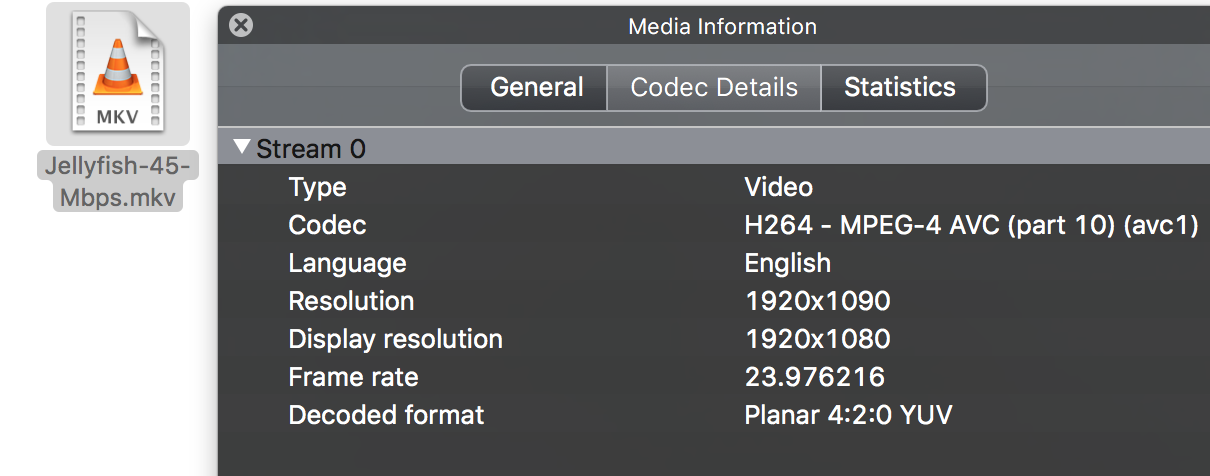Screen dimensions: 1210x476
Task: Show the Statistics tab
Action: [900, 88]
